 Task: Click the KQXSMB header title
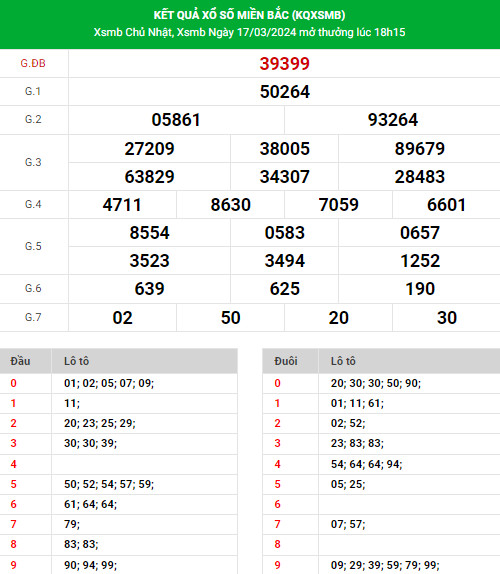coord(249,15)
